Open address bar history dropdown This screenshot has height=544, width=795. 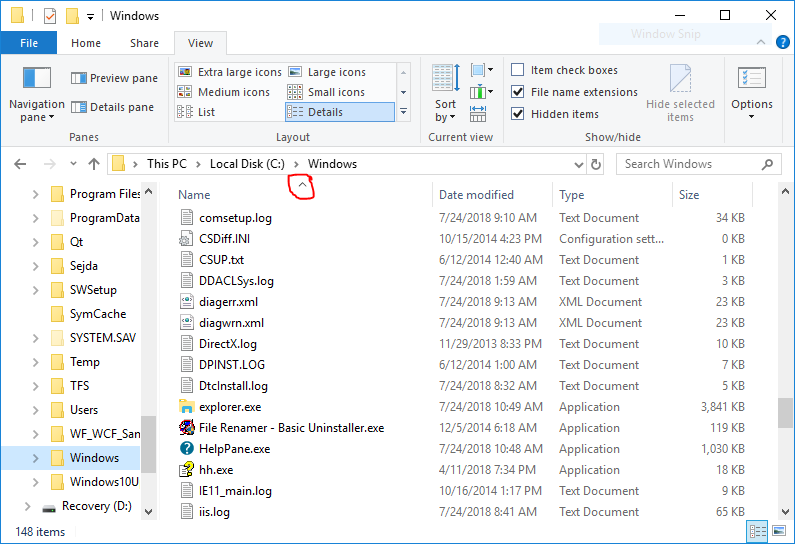(579, 164)
